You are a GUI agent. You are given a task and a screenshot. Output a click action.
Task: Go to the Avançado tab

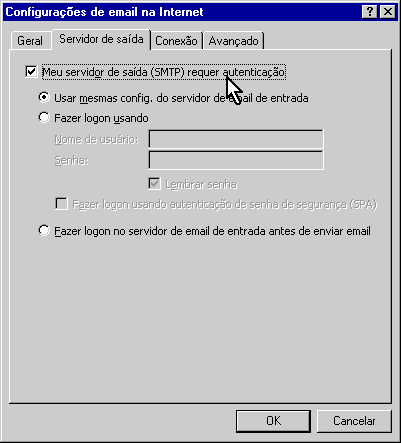(234, 41)
